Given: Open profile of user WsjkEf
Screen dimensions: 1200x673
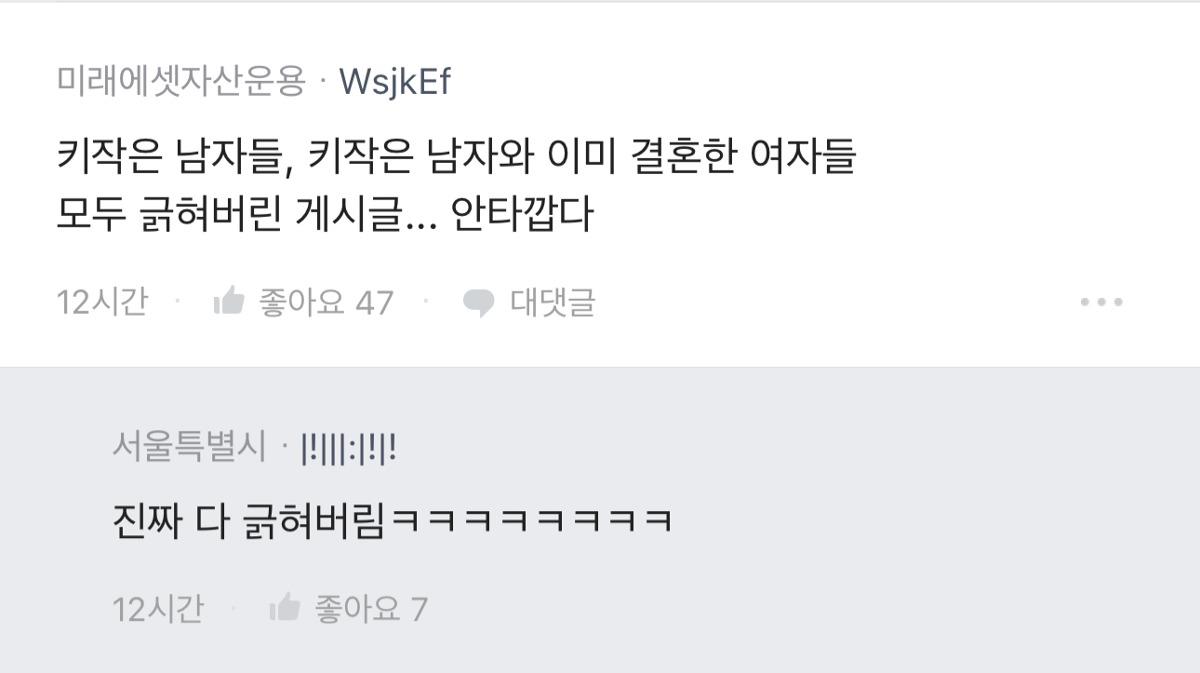Looking at the screenshot, I should (396, 82).
